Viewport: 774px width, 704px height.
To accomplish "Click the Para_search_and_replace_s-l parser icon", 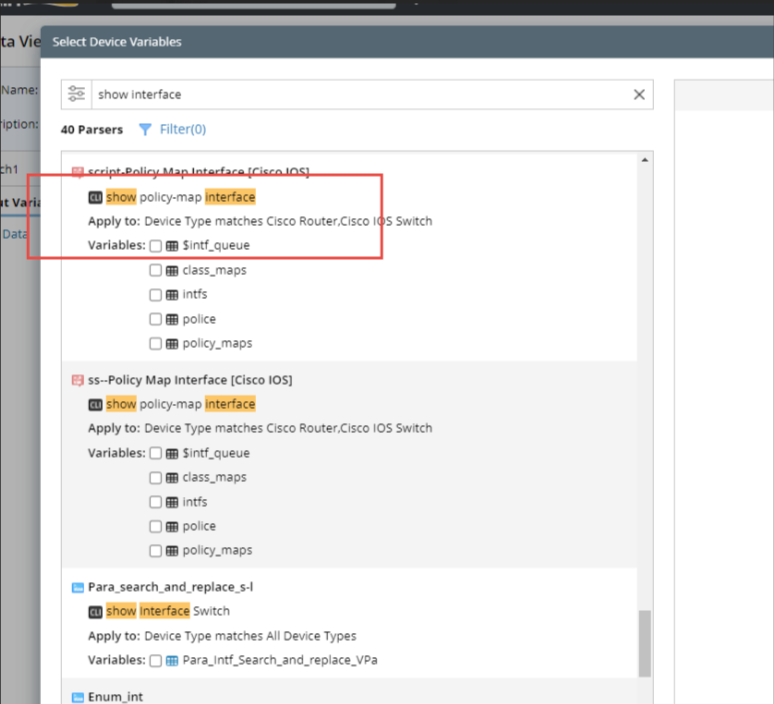I will pos(78,587).
